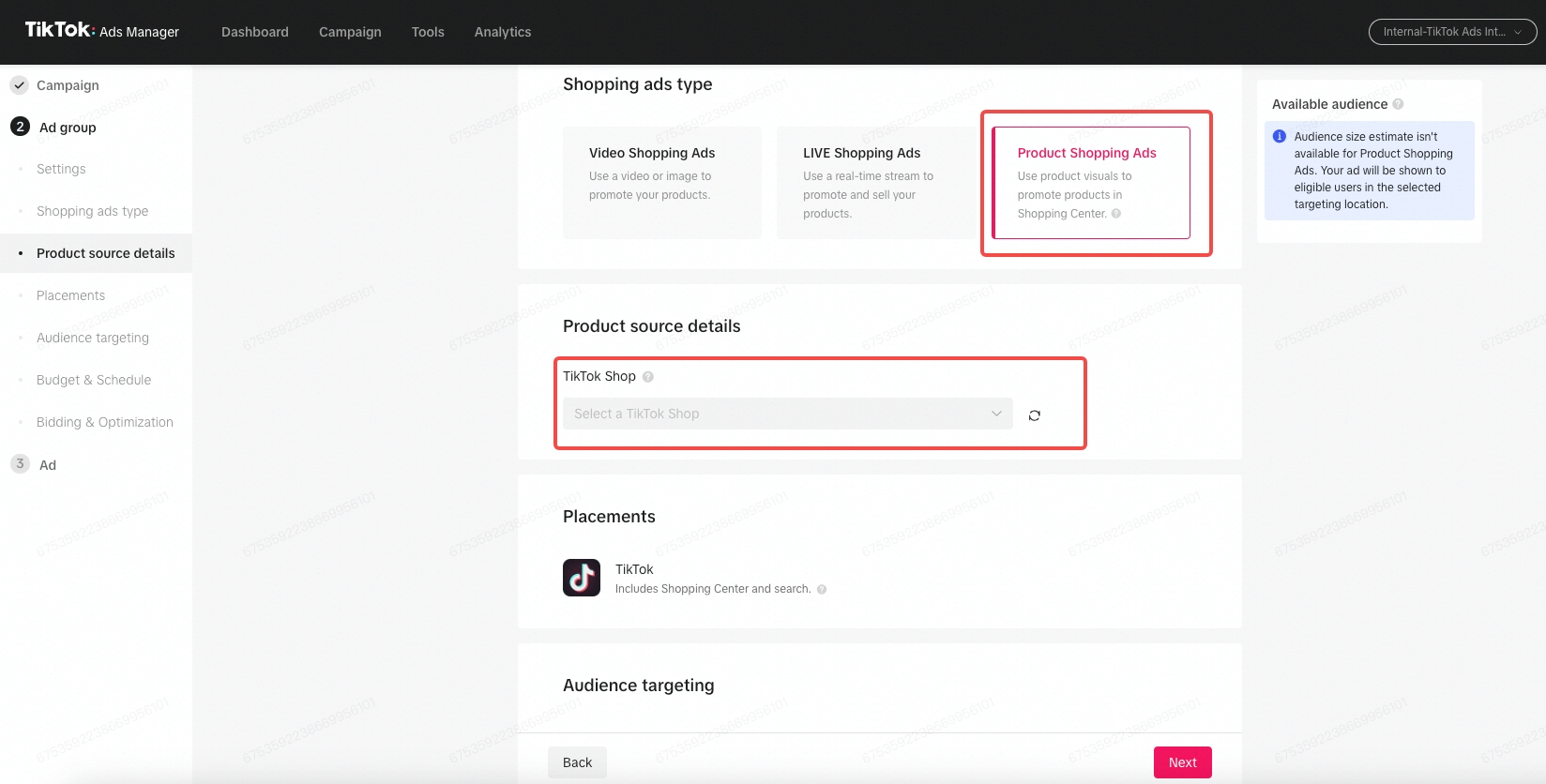Open the Dashboard in top navigation
This screenshot has height=784, width=1546.
(x=255, y=32)
